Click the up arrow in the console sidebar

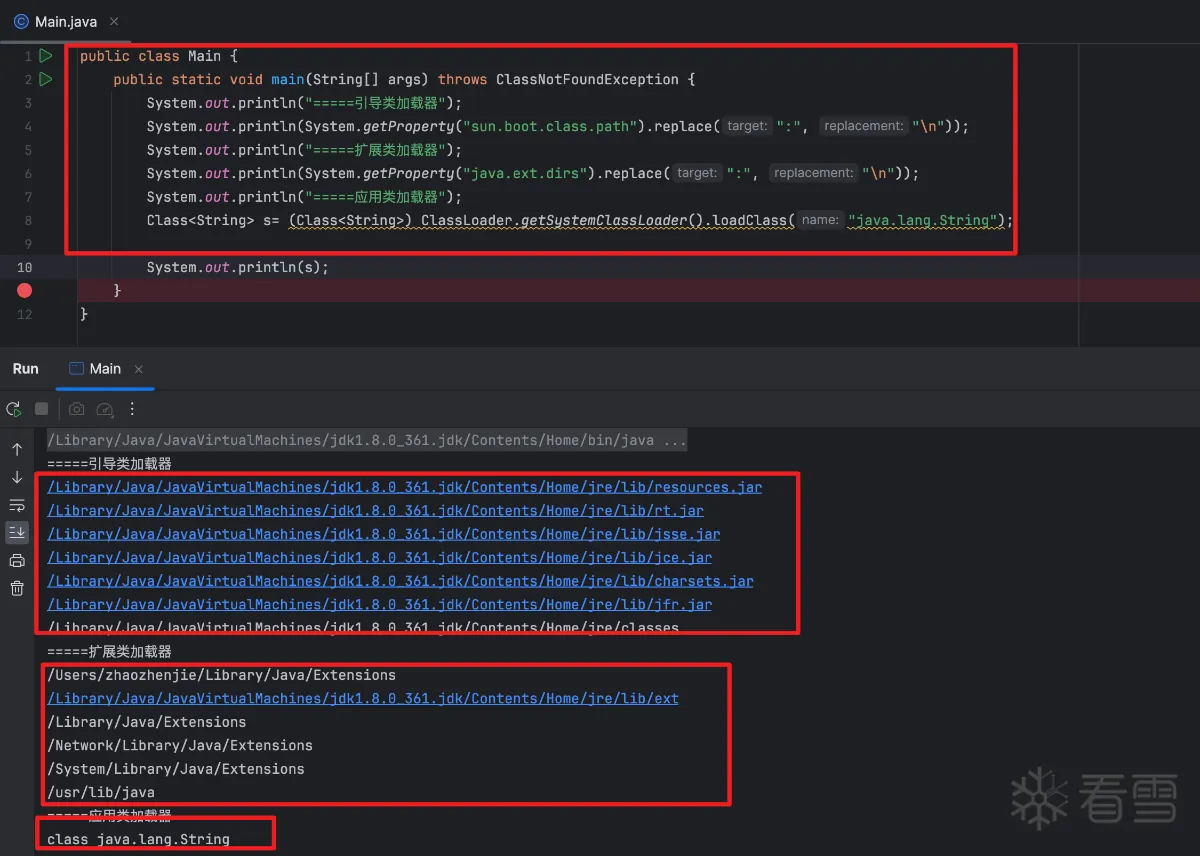click(17, 449)
